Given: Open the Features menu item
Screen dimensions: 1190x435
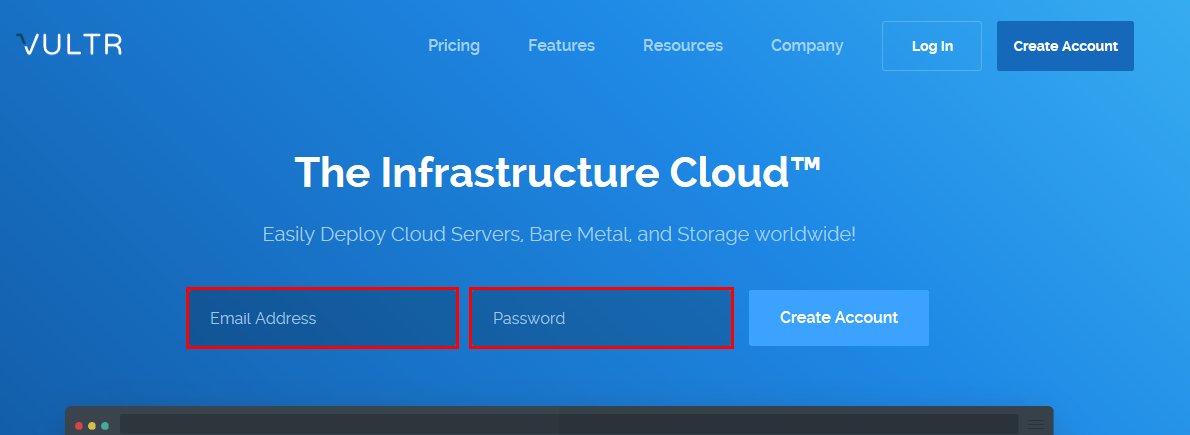Looking at the screenshot, I should point(562,46).
